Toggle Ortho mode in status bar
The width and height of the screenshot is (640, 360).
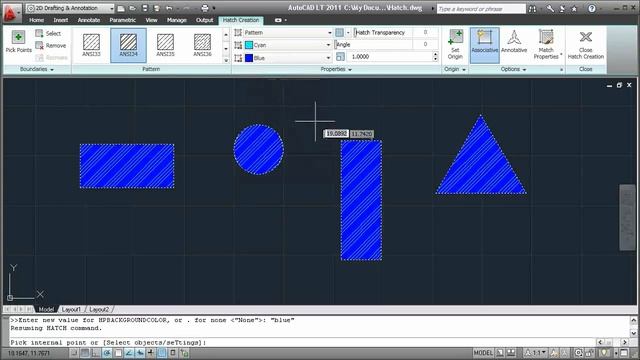[96, 353]
